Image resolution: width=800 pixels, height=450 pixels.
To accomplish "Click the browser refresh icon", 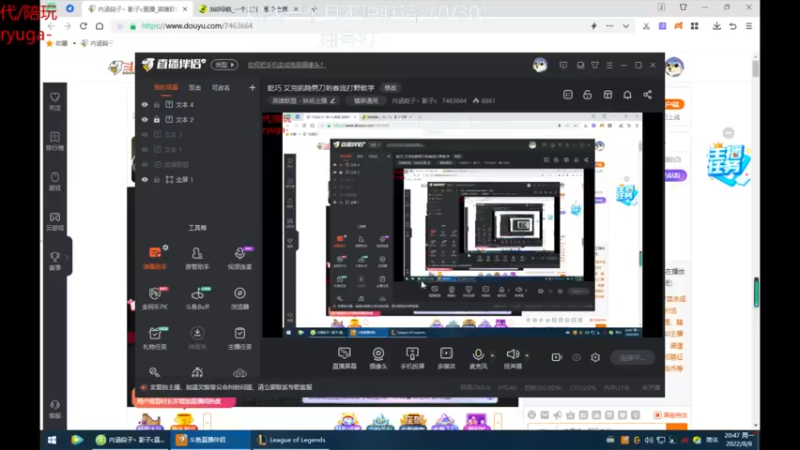I will (83, 26).
